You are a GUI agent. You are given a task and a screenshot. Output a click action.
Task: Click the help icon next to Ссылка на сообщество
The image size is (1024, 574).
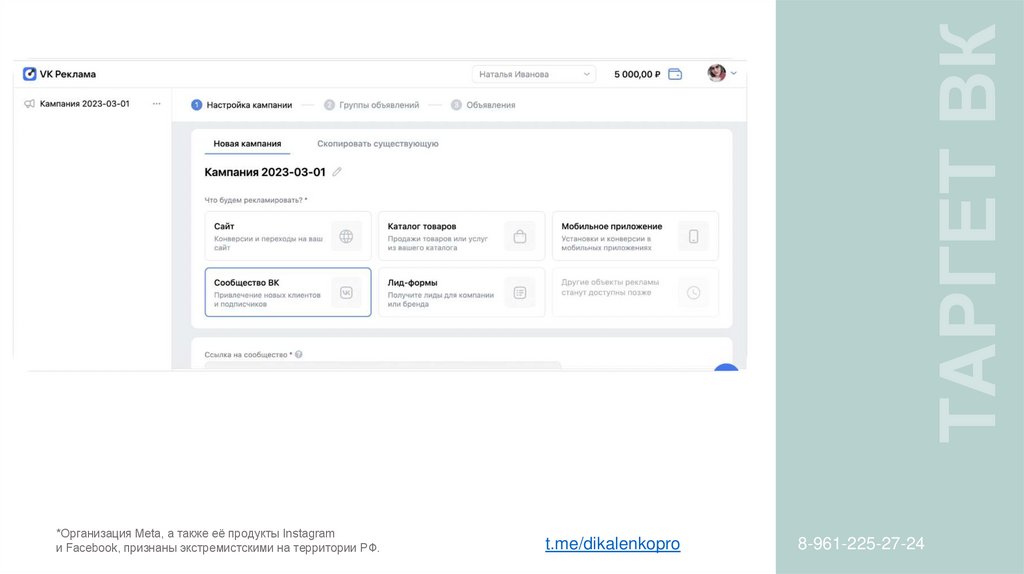click(x=298, y=355)
